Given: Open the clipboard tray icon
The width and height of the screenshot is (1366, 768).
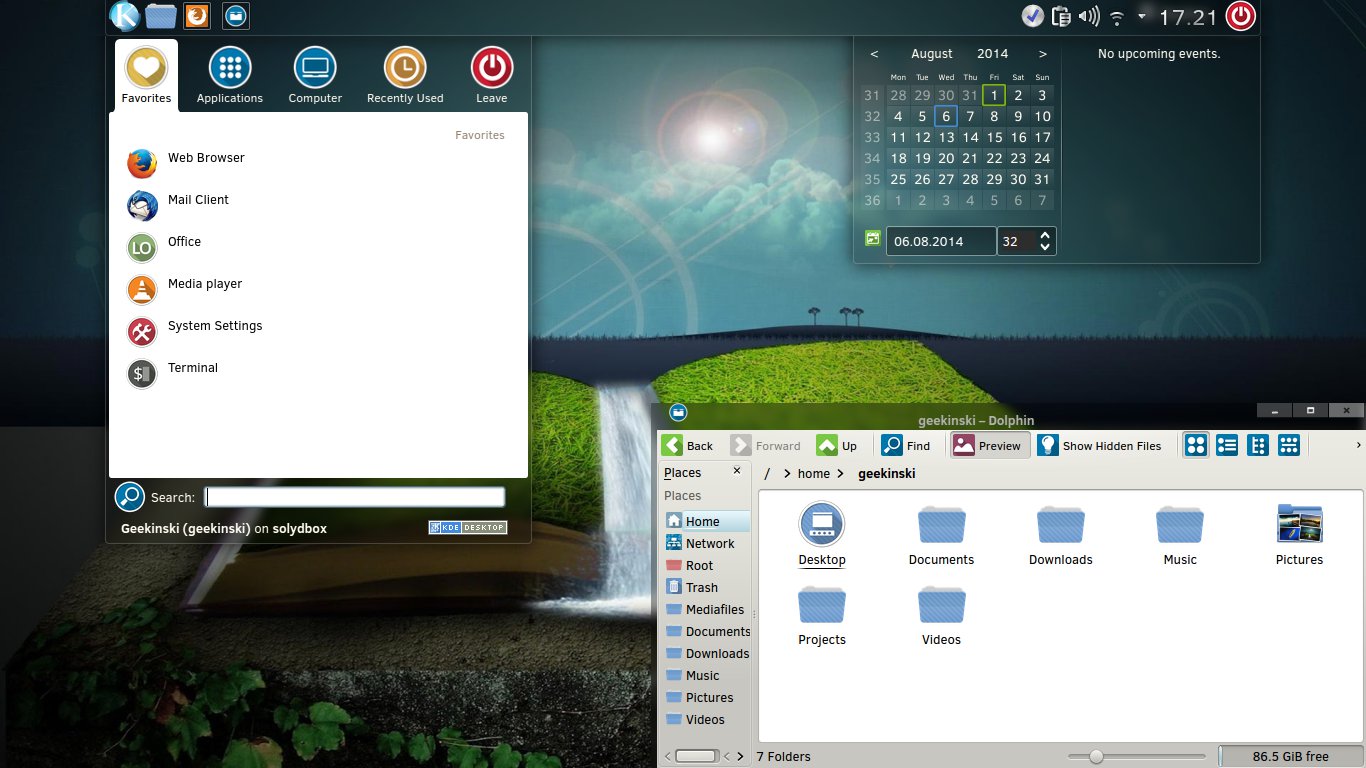Looking at the screenshot, I should [1062, 16].
